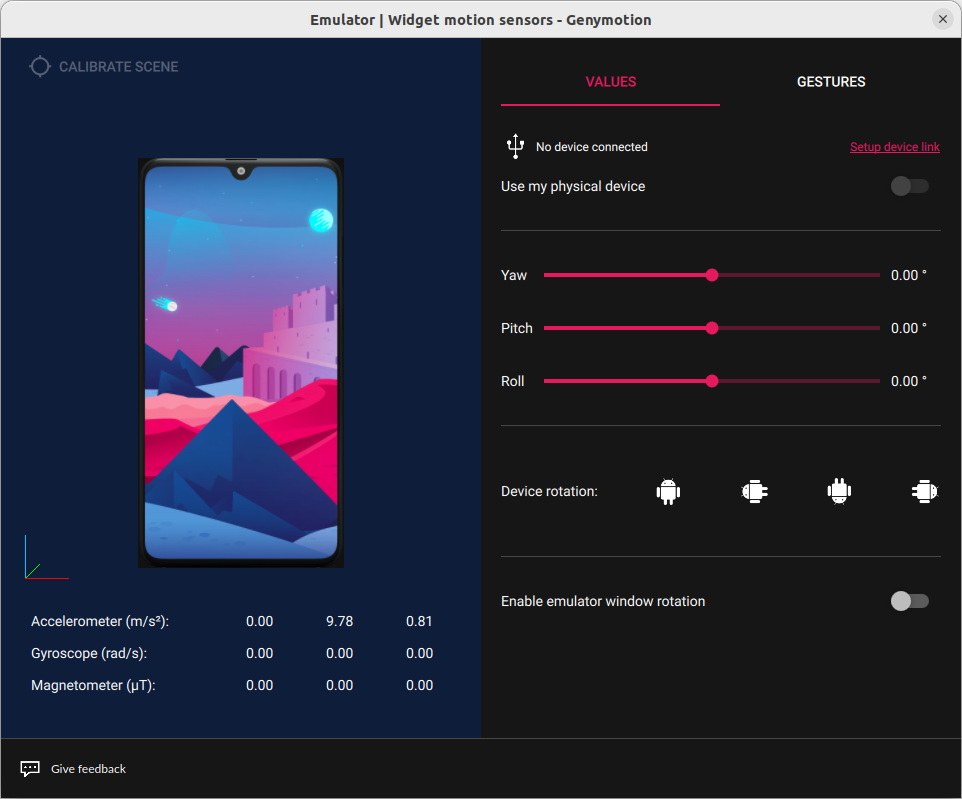
Task: Click the speech bubble feedback icon
Action: coord(30,768)
